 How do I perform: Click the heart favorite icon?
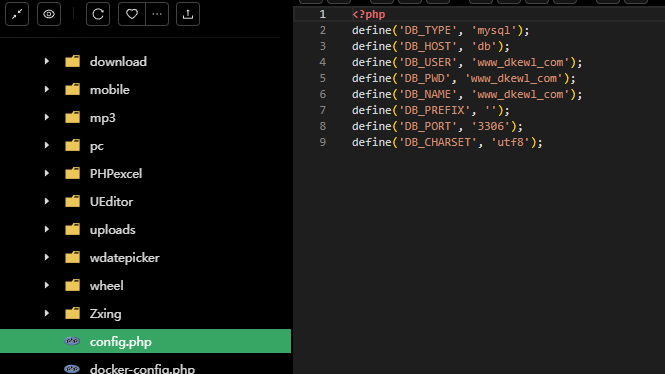(x=132, y=14)
